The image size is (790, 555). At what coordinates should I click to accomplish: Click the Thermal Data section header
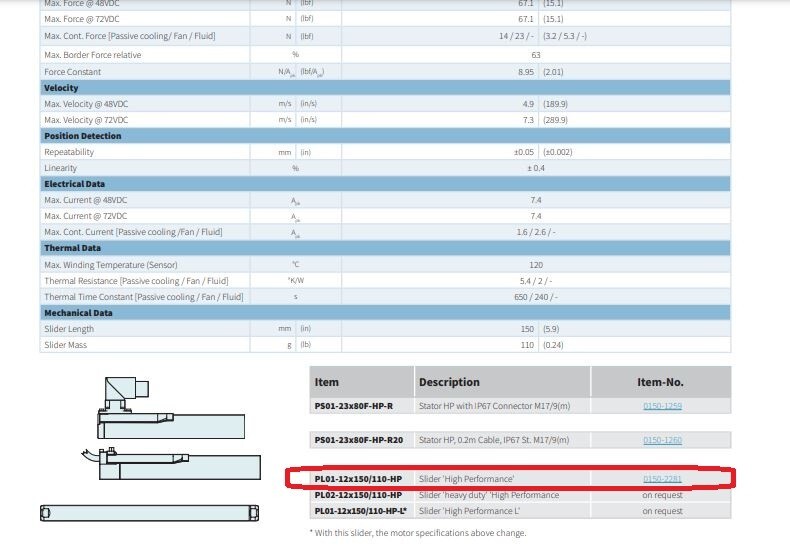385,248
